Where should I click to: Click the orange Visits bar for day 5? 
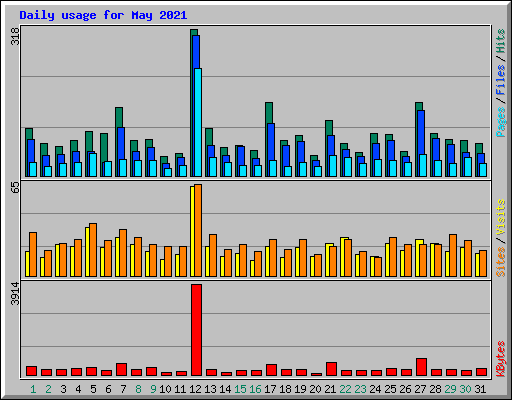(93, 250)
